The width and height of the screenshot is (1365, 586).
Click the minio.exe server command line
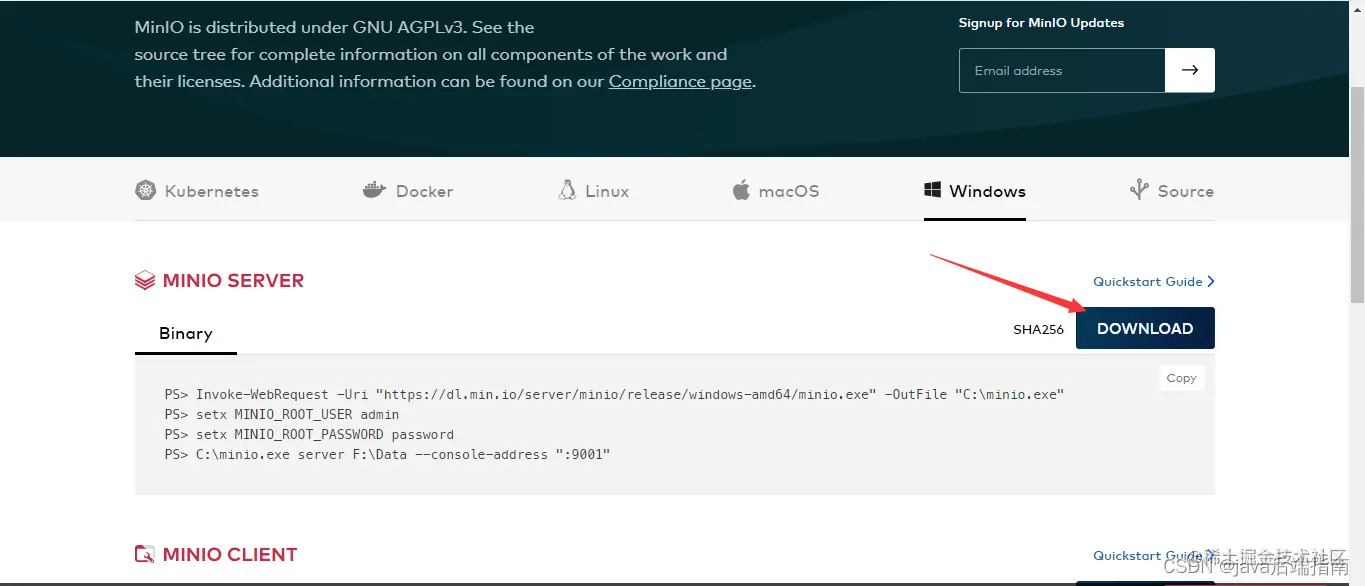[387, 454]
